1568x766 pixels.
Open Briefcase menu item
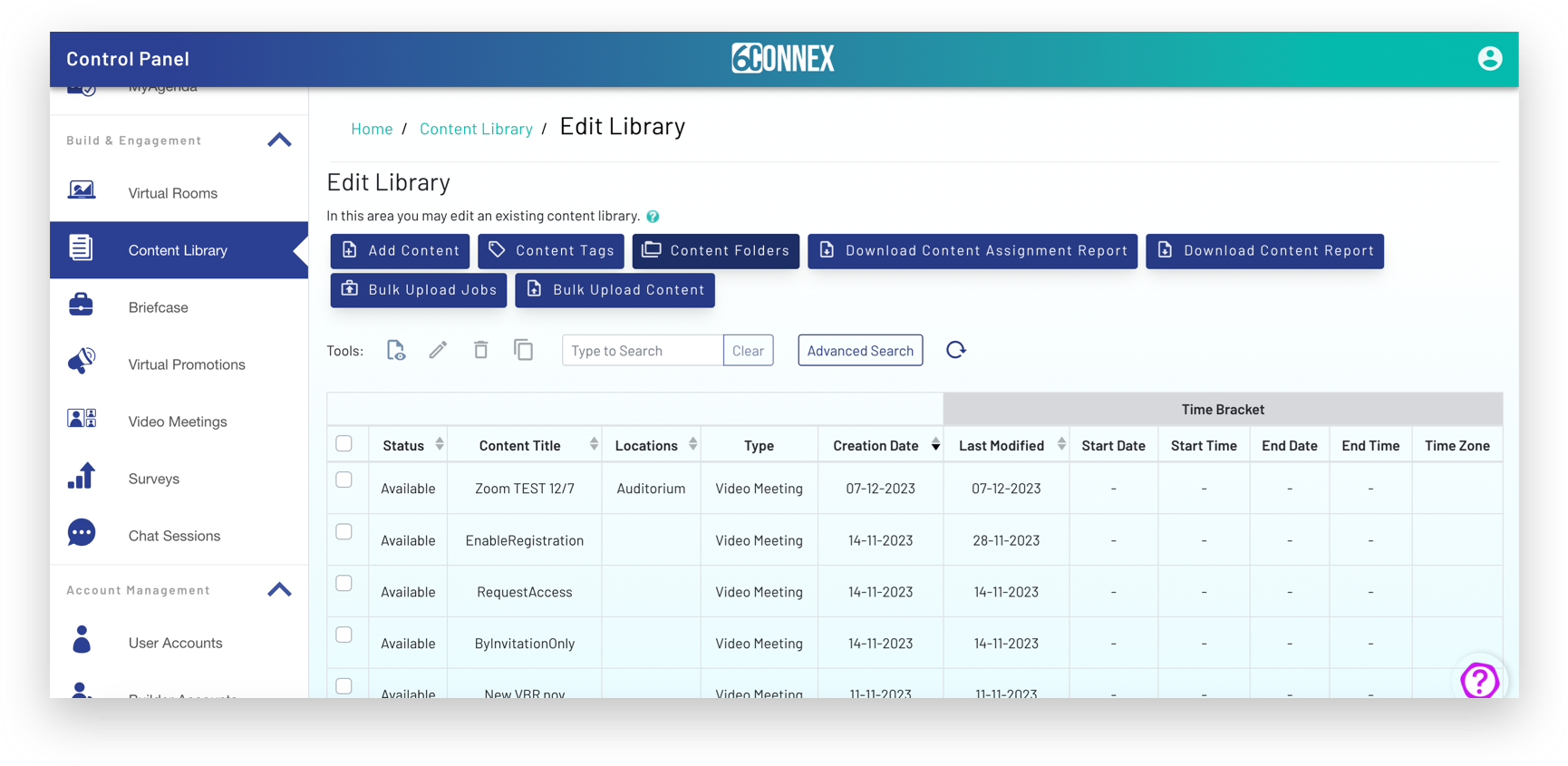[x=179, y=306]
